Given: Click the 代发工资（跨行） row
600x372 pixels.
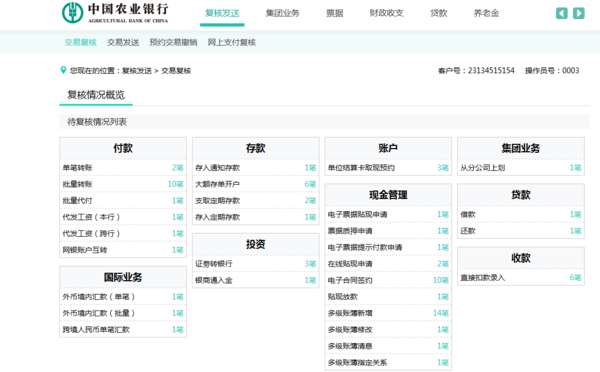Looking at the screenshot, I should pyautogui.click(x=123, y=233).
